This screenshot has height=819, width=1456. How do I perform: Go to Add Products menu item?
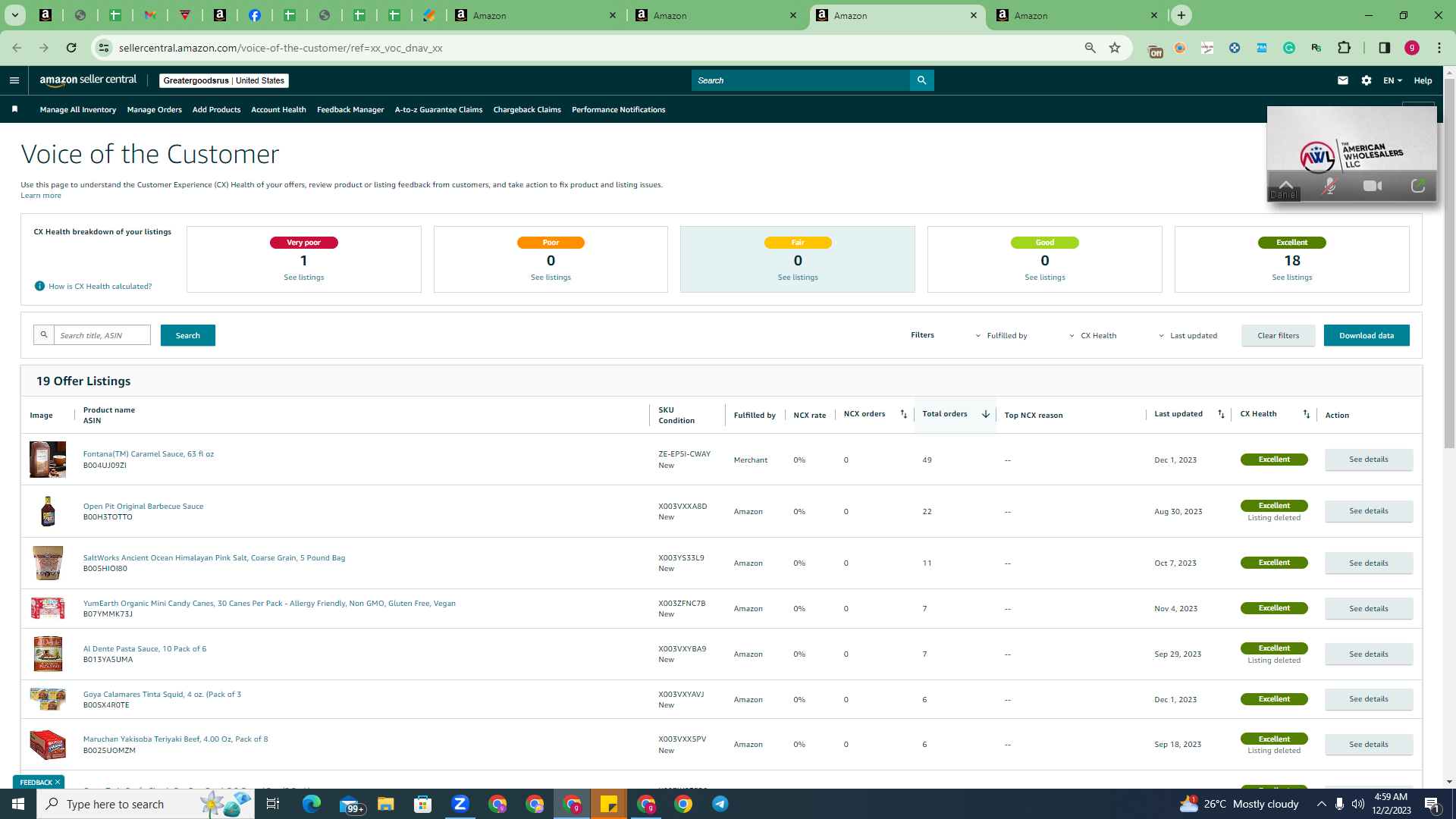coord(216,109)
